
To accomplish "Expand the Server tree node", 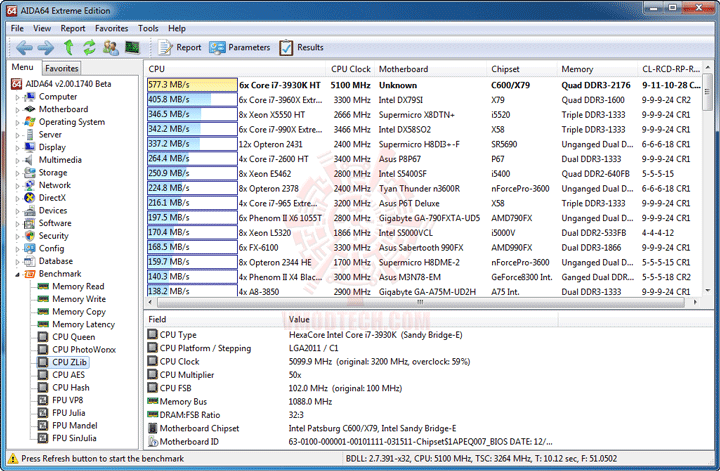I will coord(17,135).
